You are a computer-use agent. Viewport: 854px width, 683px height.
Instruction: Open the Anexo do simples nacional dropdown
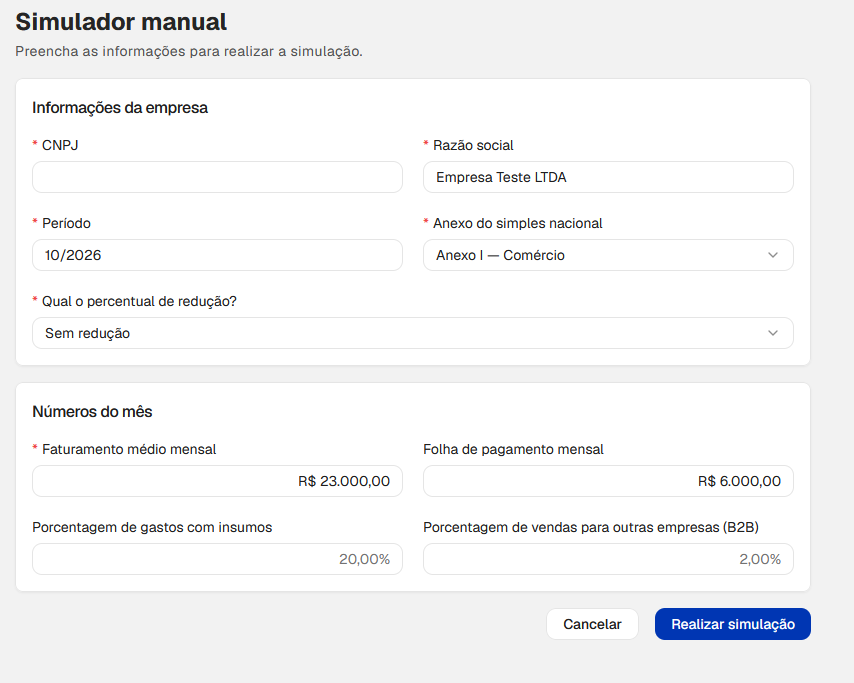[608, 255]
